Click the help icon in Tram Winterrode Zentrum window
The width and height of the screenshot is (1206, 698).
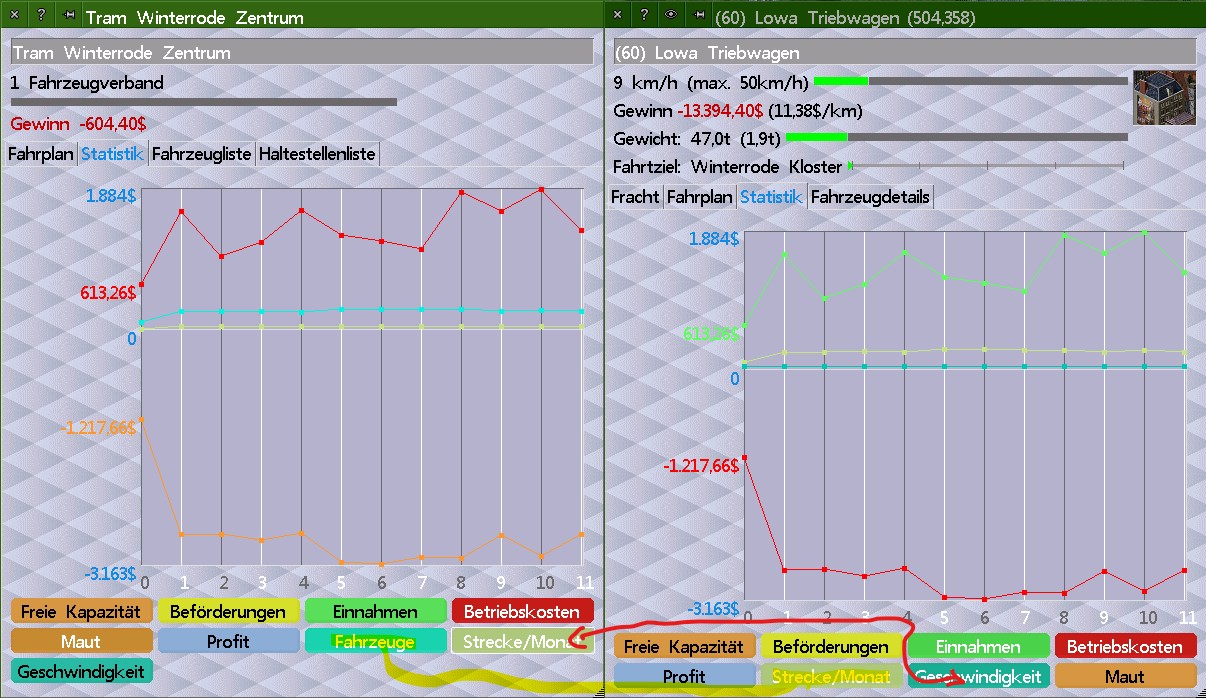point(40,16)
